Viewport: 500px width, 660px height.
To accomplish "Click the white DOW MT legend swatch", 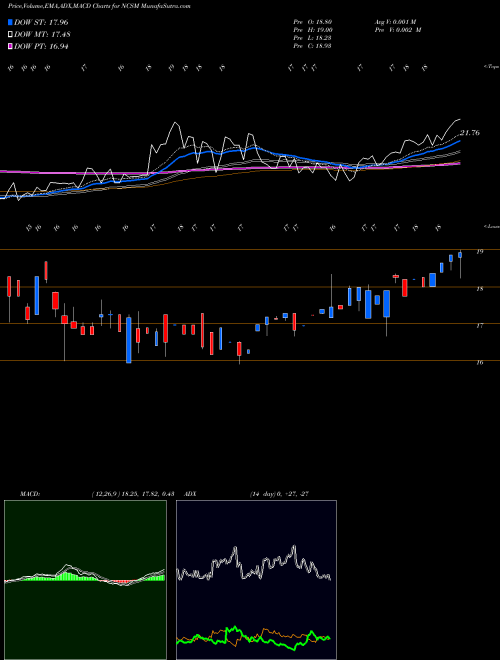I will [x=11, y=35].
